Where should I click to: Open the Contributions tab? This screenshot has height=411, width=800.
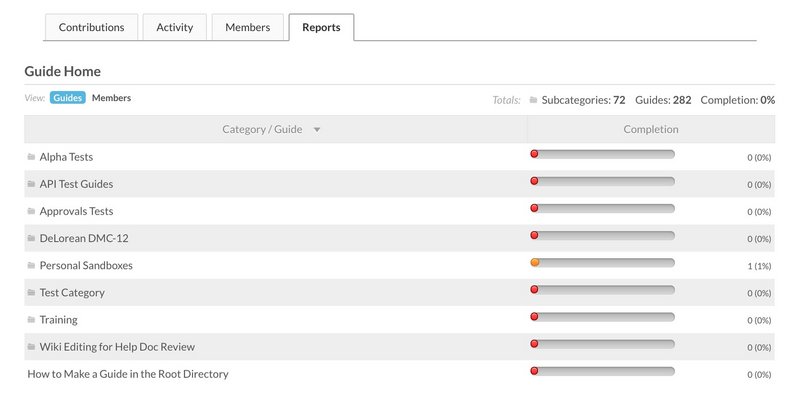click(91, 27)
